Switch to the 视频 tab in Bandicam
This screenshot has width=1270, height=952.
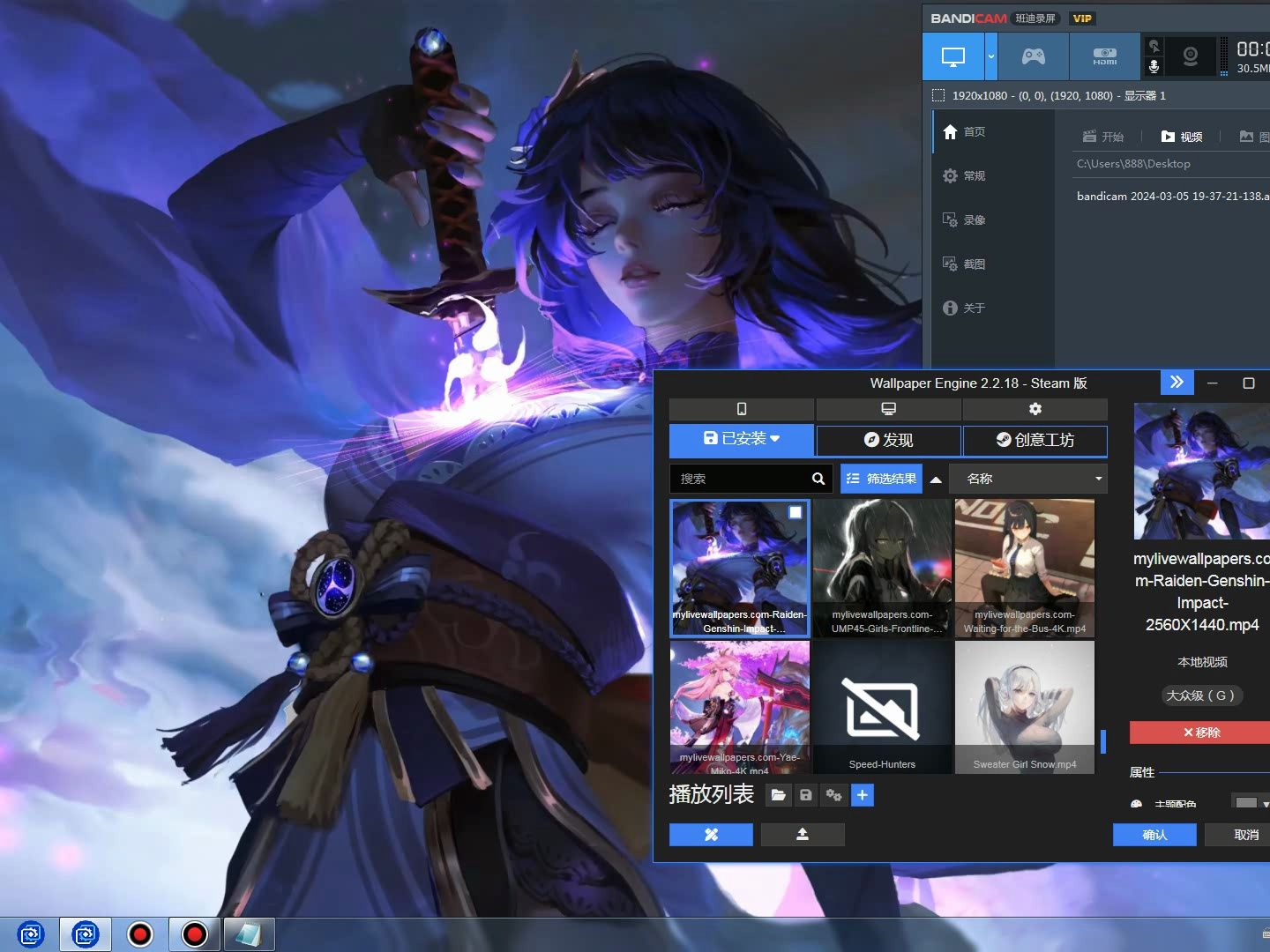pos(1182,137)
